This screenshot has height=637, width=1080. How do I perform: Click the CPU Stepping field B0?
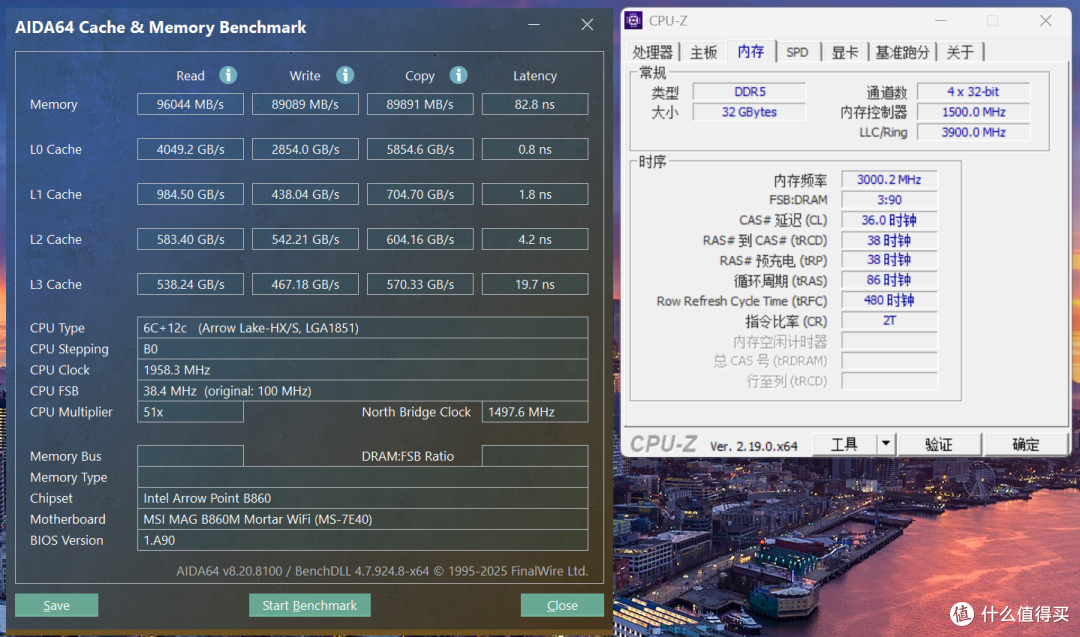point(362,348)
